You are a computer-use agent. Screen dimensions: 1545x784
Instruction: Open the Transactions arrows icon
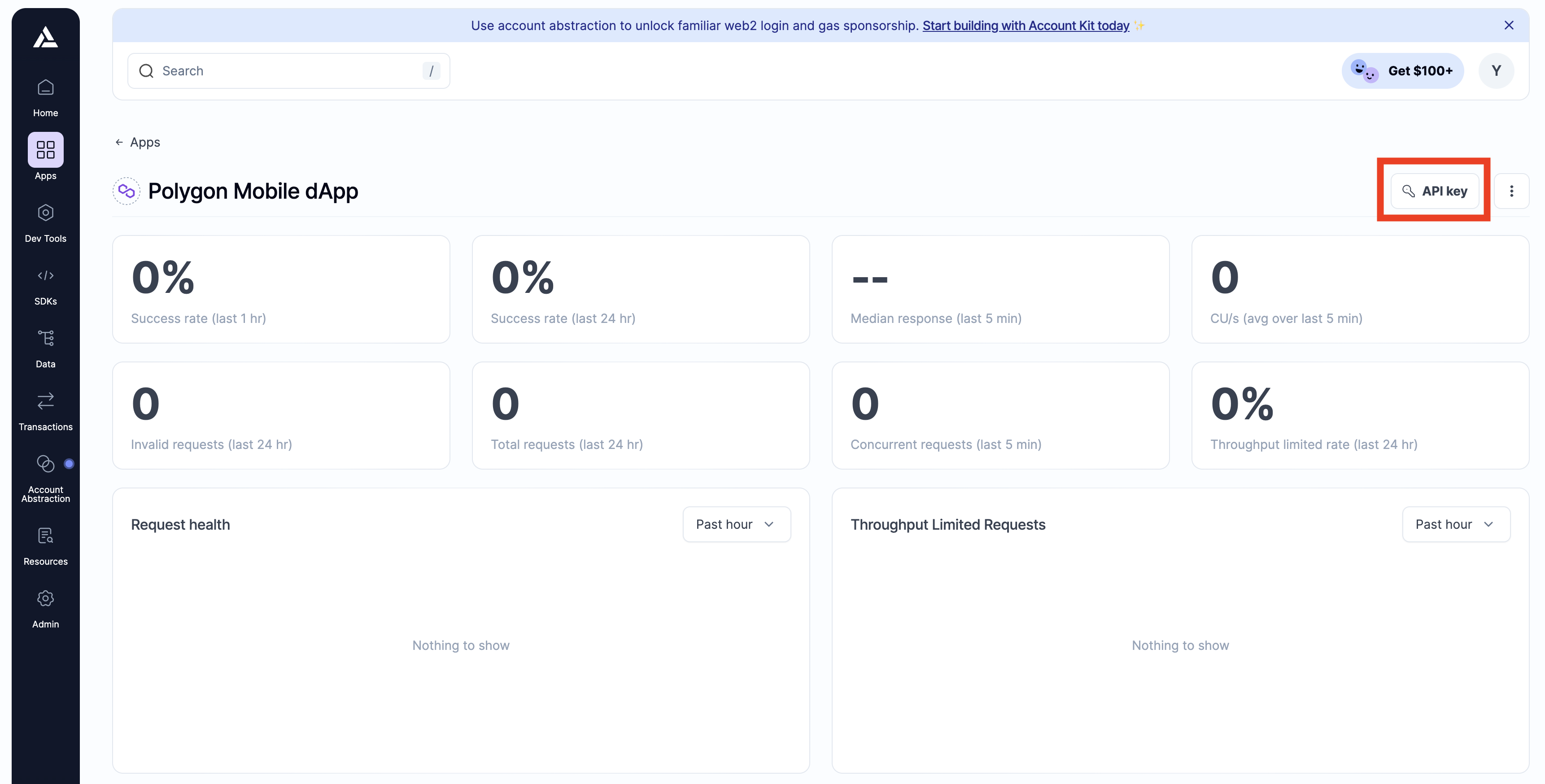(x=46, y=401)
